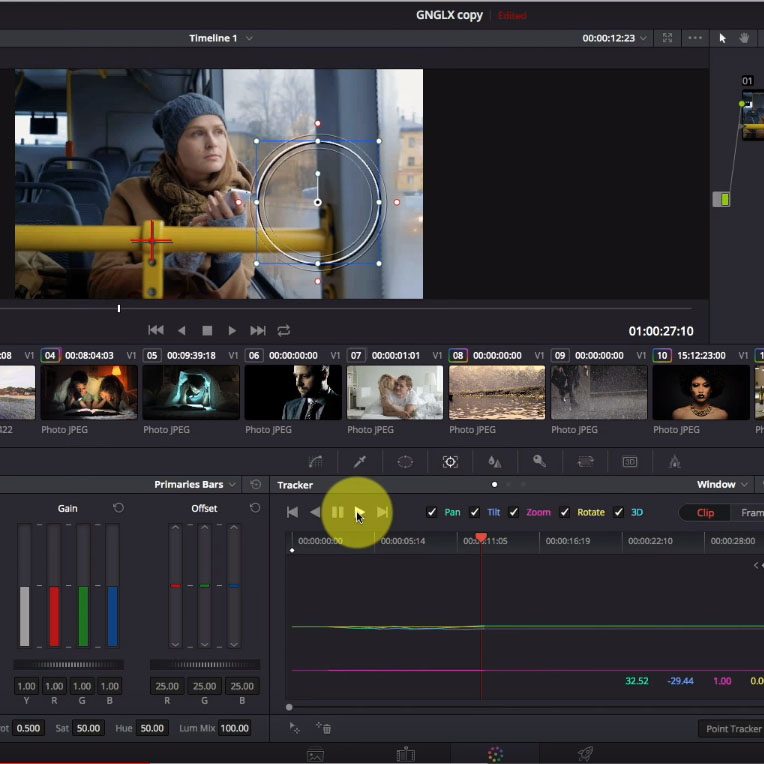Click the Sat value field 50.00

(x=88, y=728)
